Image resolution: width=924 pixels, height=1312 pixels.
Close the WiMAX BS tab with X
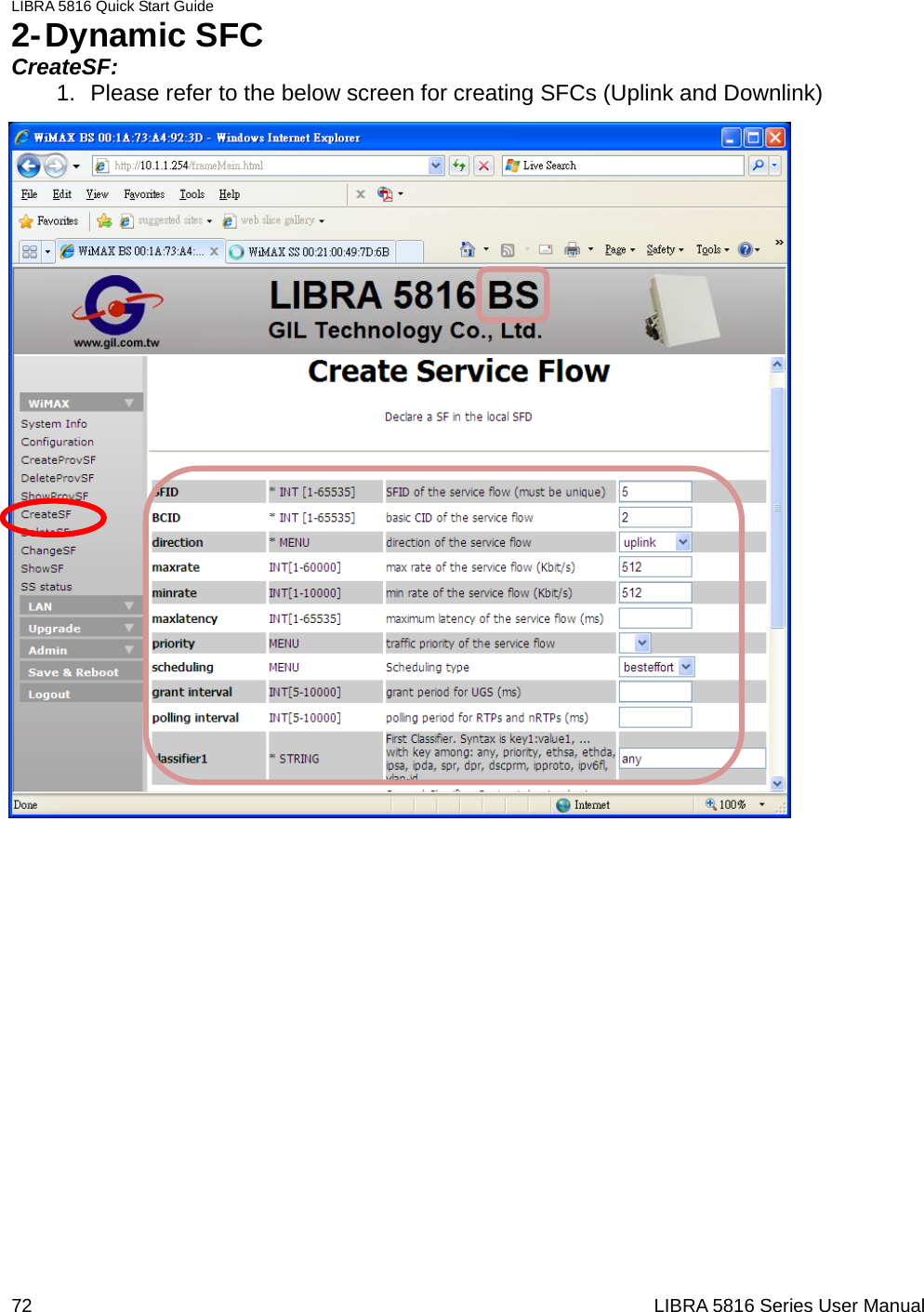(214, 251)
